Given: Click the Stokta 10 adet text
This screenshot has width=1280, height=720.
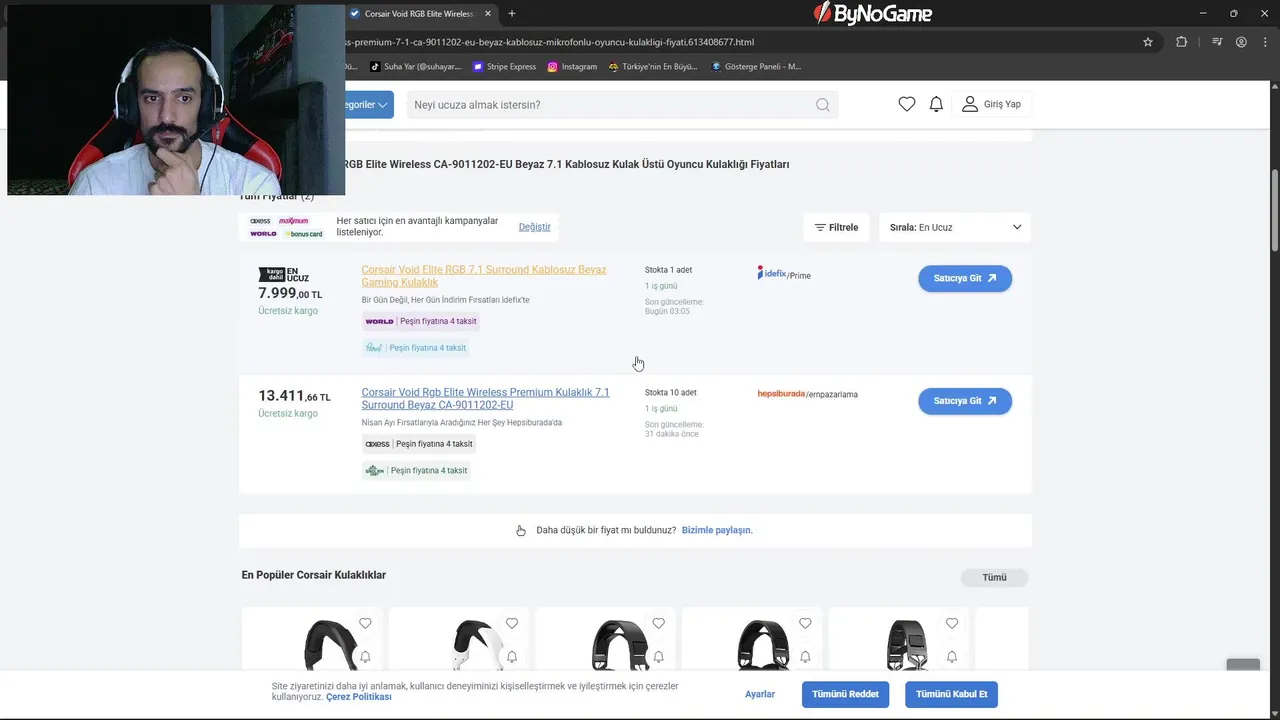Looking at the screenshot, I should [670, 393].
